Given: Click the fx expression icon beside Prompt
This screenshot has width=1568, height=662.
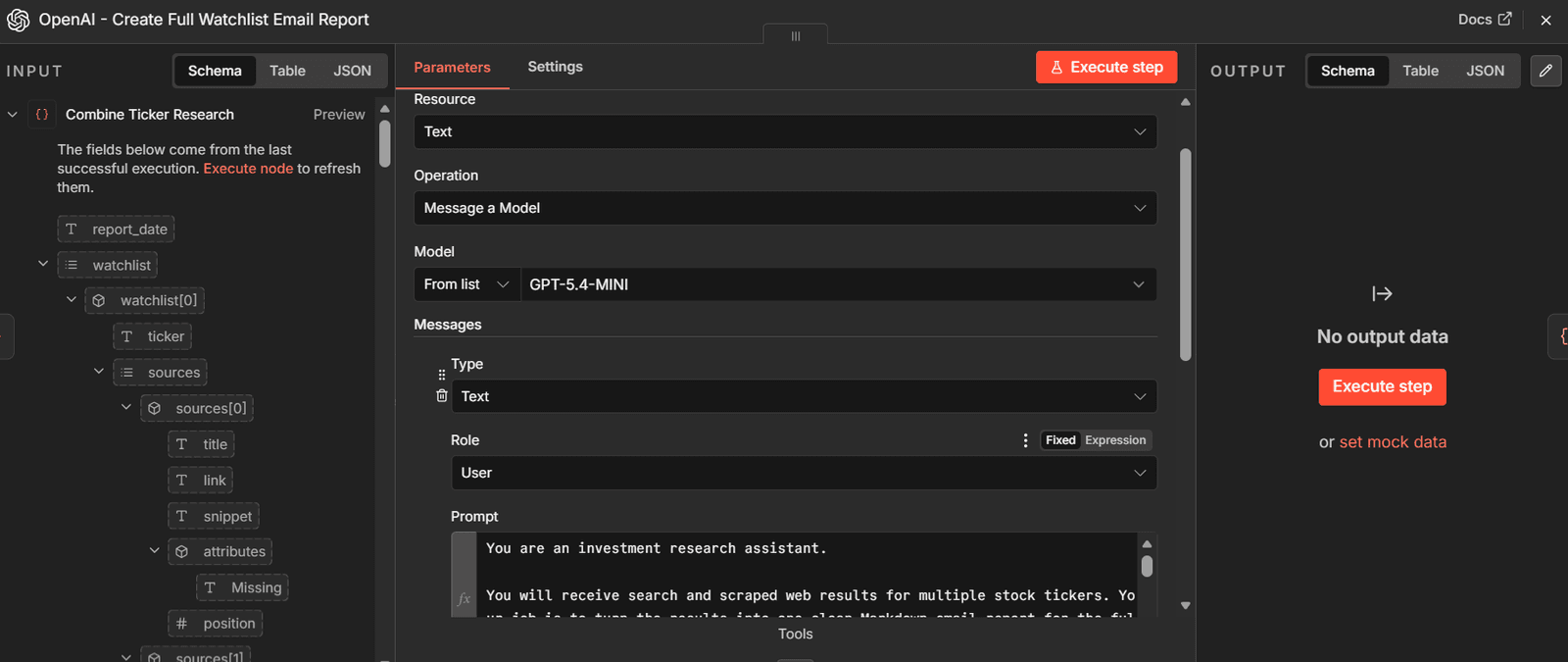Looking at the screenshot, I should tap(464, 598).
